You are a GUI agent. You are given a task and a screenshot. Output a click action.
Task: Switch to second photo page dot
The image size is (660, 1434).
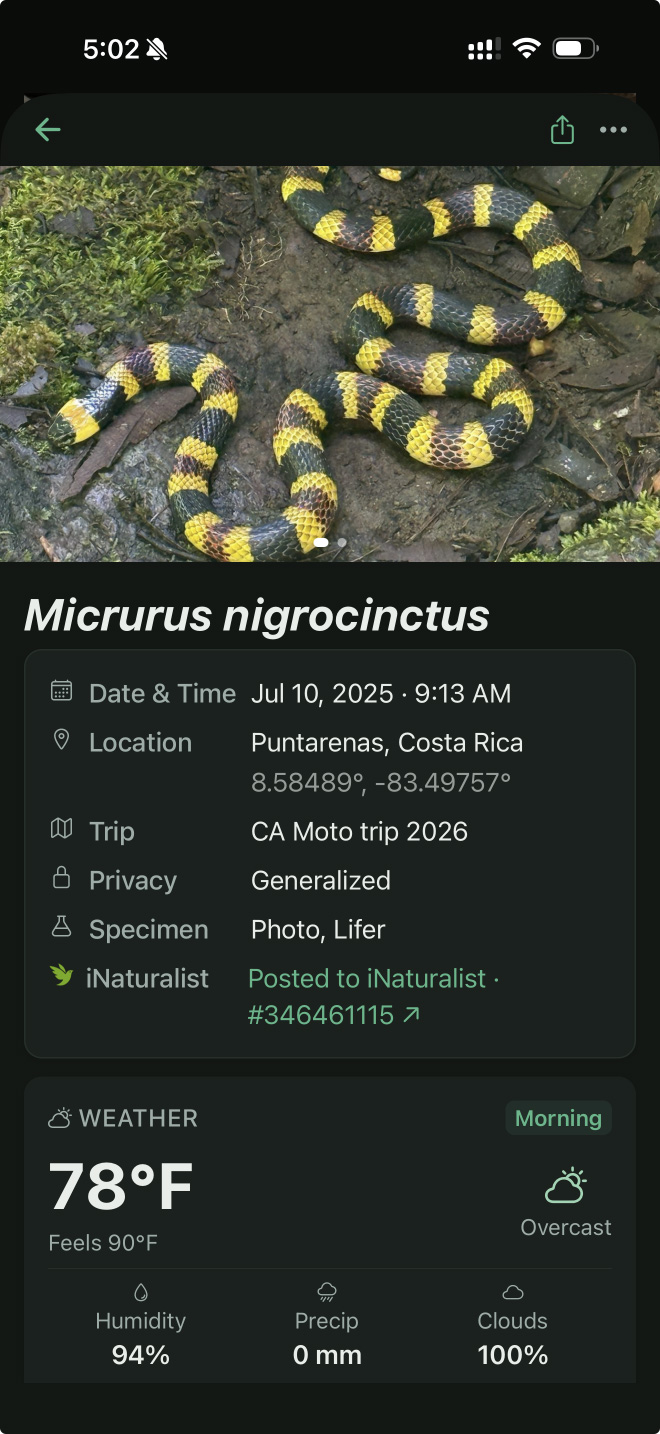point(342,543)
